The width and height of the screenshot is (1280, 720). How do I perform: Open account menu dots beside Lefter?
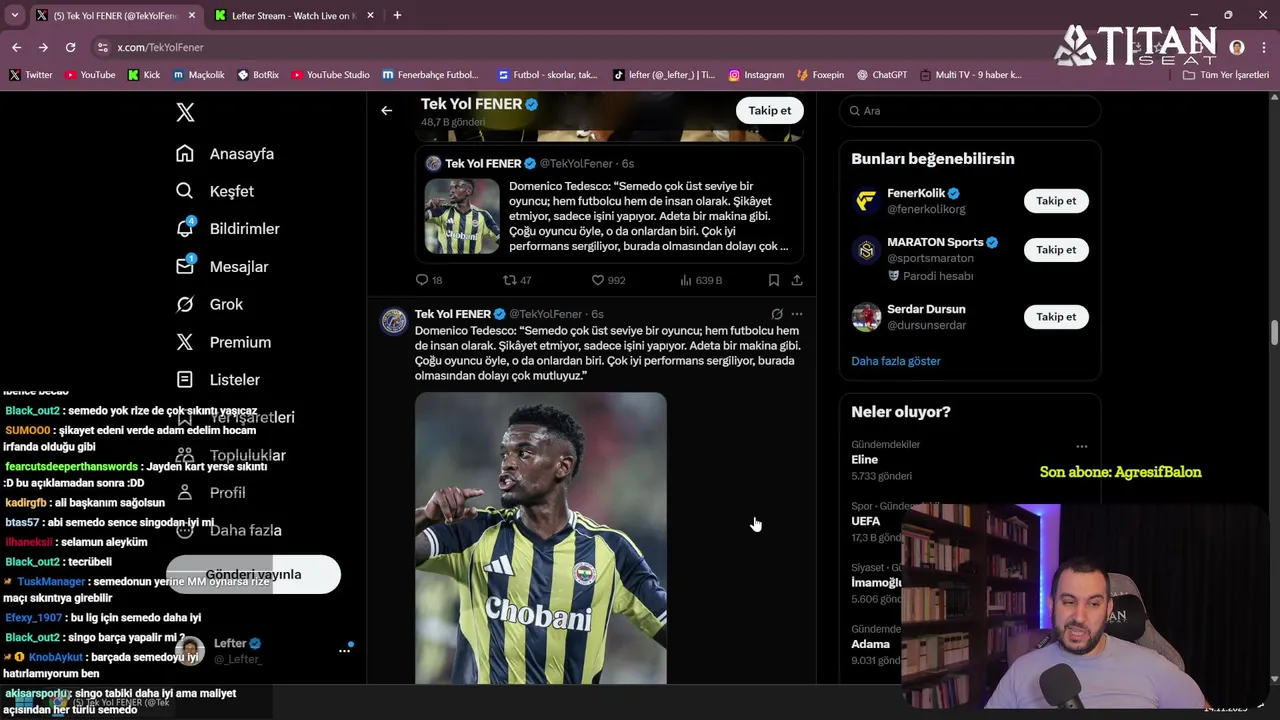point(344,651)
